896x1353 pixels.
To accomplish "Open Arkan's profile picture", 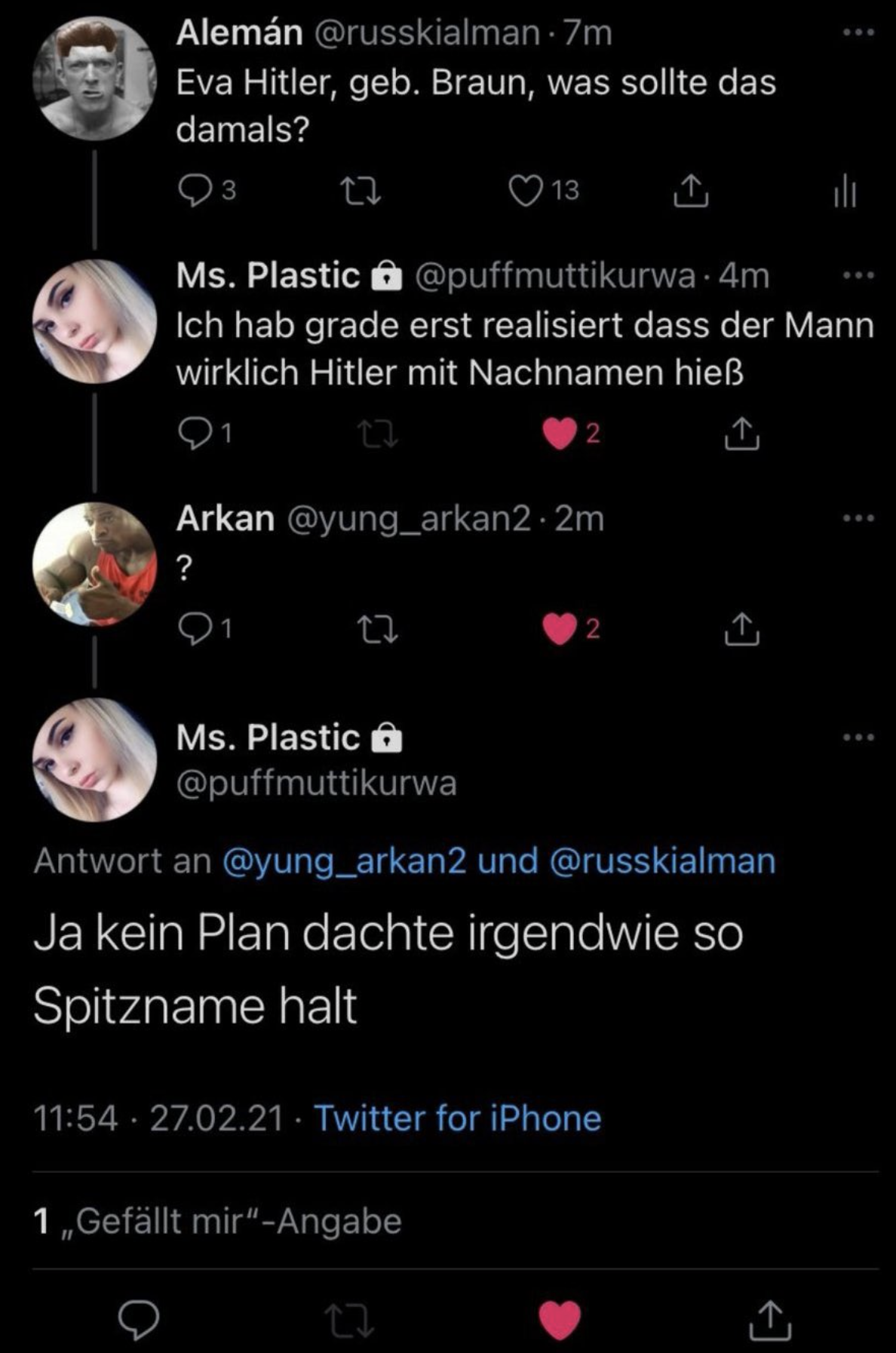I will click(x=94, y=564).
